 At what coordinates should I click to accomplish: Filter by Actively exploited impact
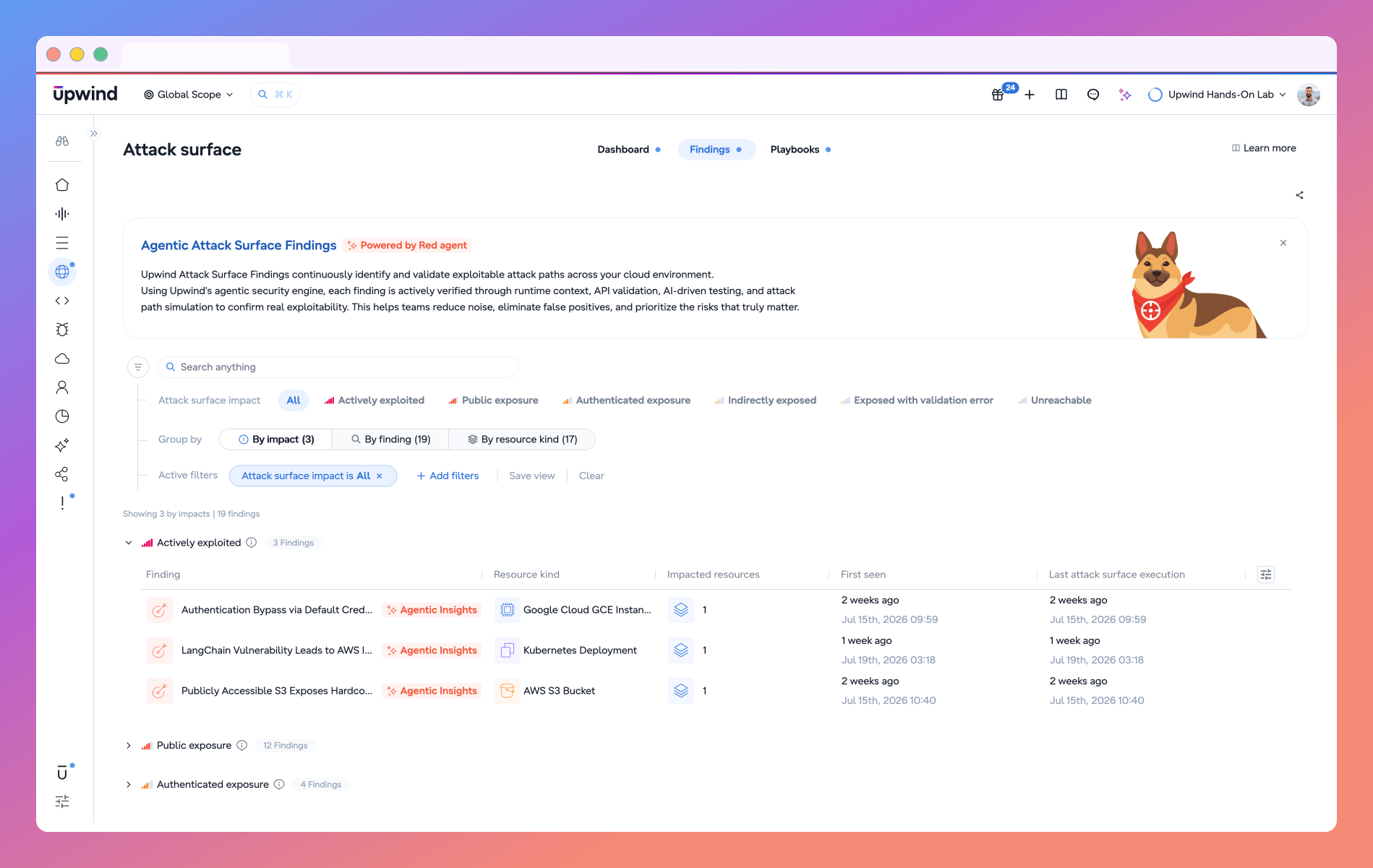[375, 400]
